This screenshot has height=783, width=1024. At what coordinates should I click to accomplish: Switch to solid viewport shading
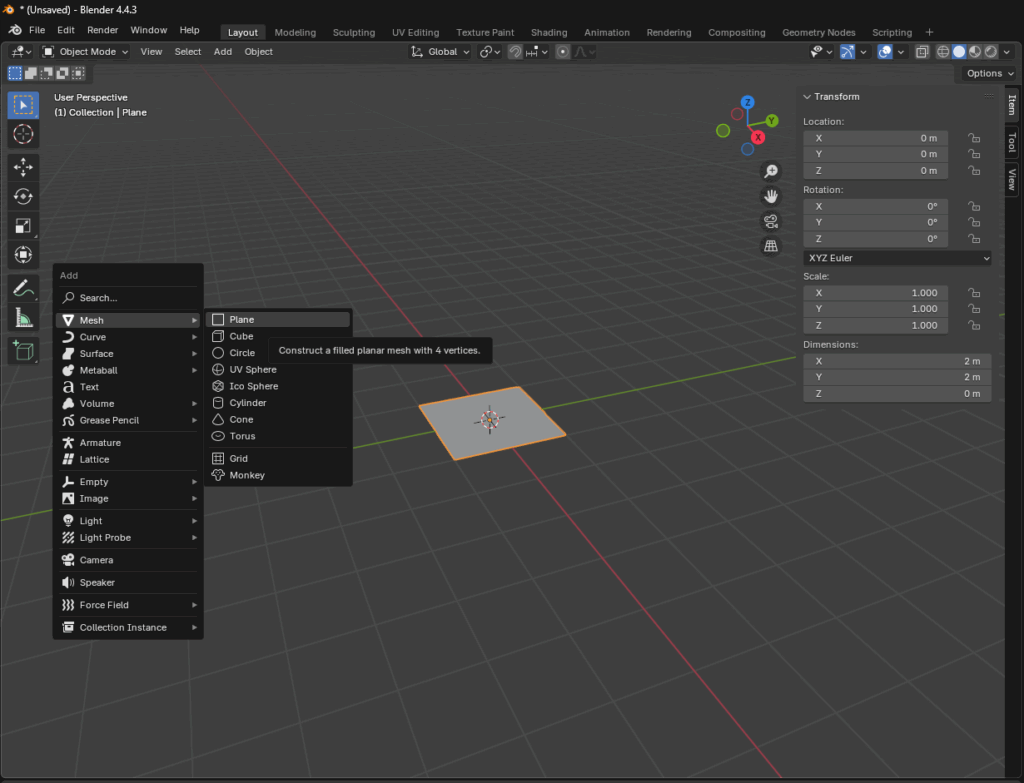pos(959,52)
